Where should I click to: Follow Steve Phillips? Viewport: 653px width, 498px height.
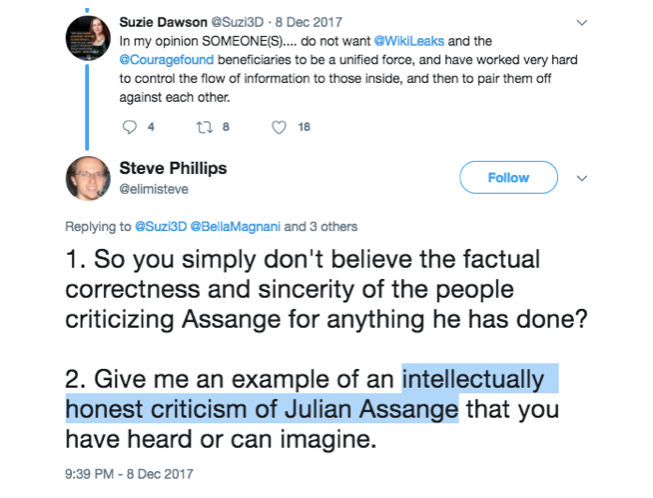(508, 177)
